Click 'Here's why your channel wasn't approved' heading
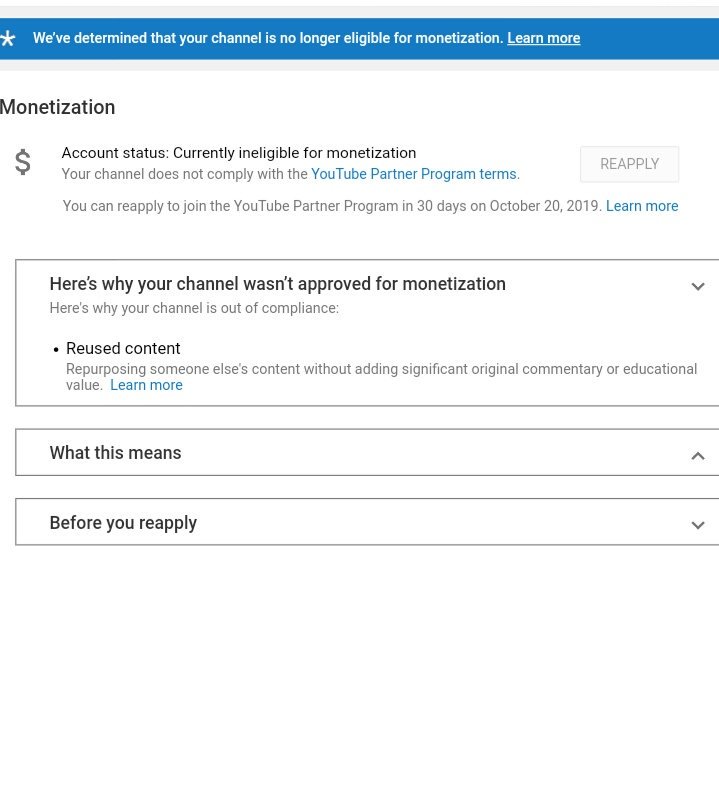719x799 pixels. 277,284
